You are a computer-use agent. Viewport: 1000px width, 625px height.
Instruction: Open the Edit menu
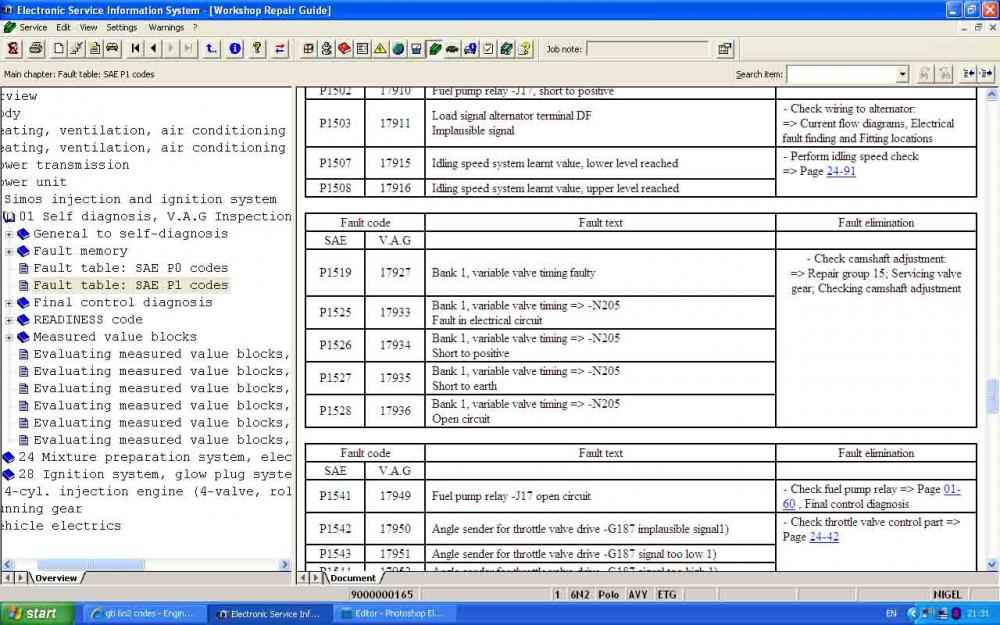(63, 27)
